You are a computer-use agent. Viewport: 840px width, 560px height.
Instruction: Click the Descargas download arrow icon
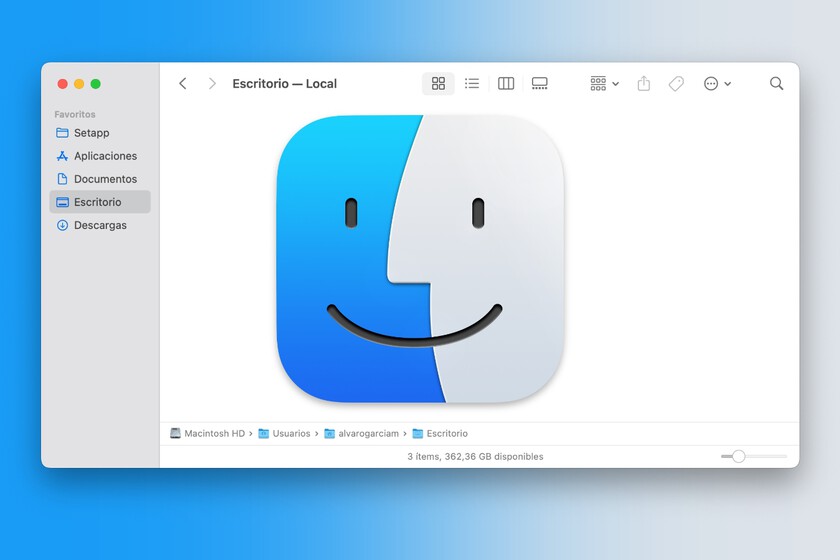point(62,225)
